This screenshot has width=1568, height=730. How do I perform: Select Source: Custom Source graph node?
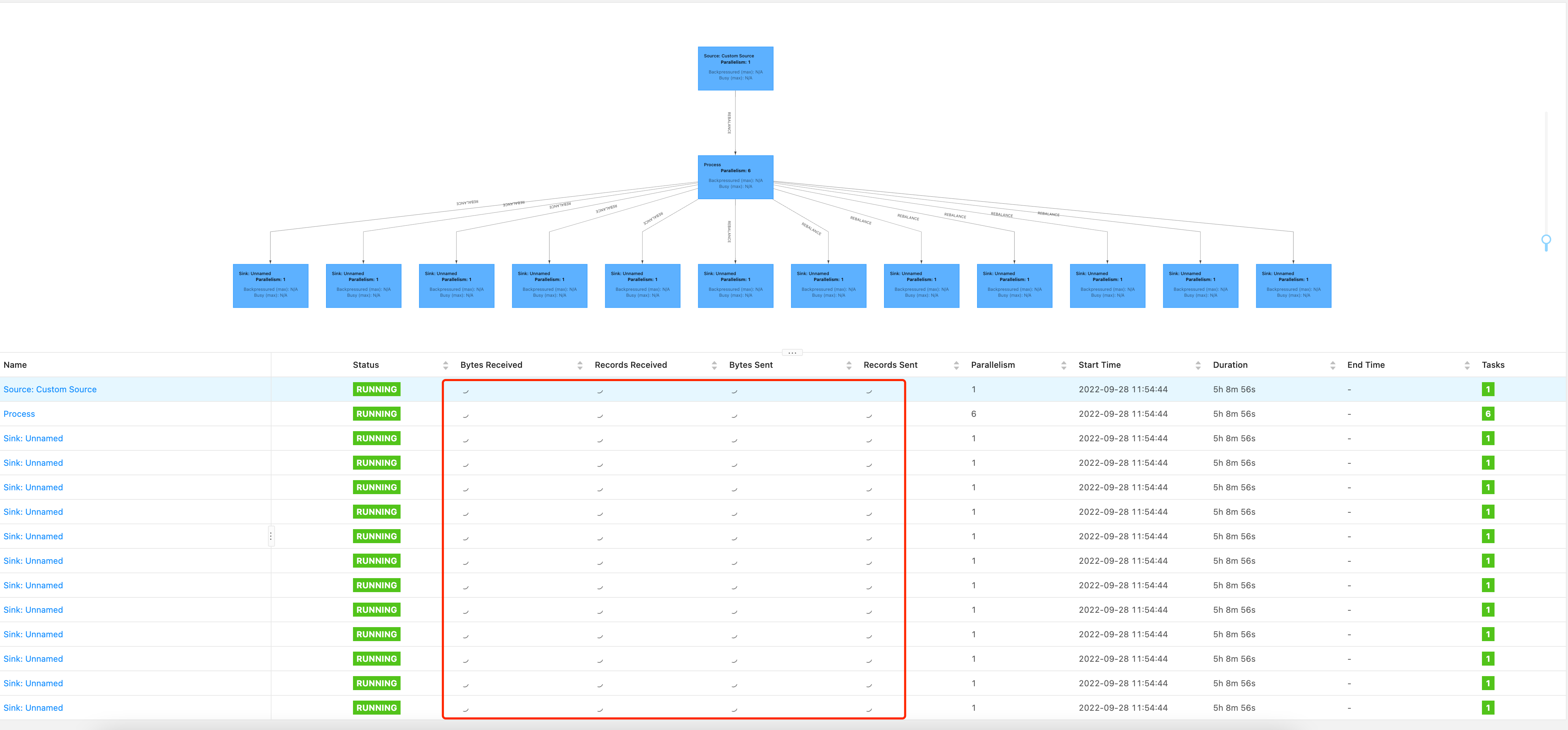click(x=735, y=69)
